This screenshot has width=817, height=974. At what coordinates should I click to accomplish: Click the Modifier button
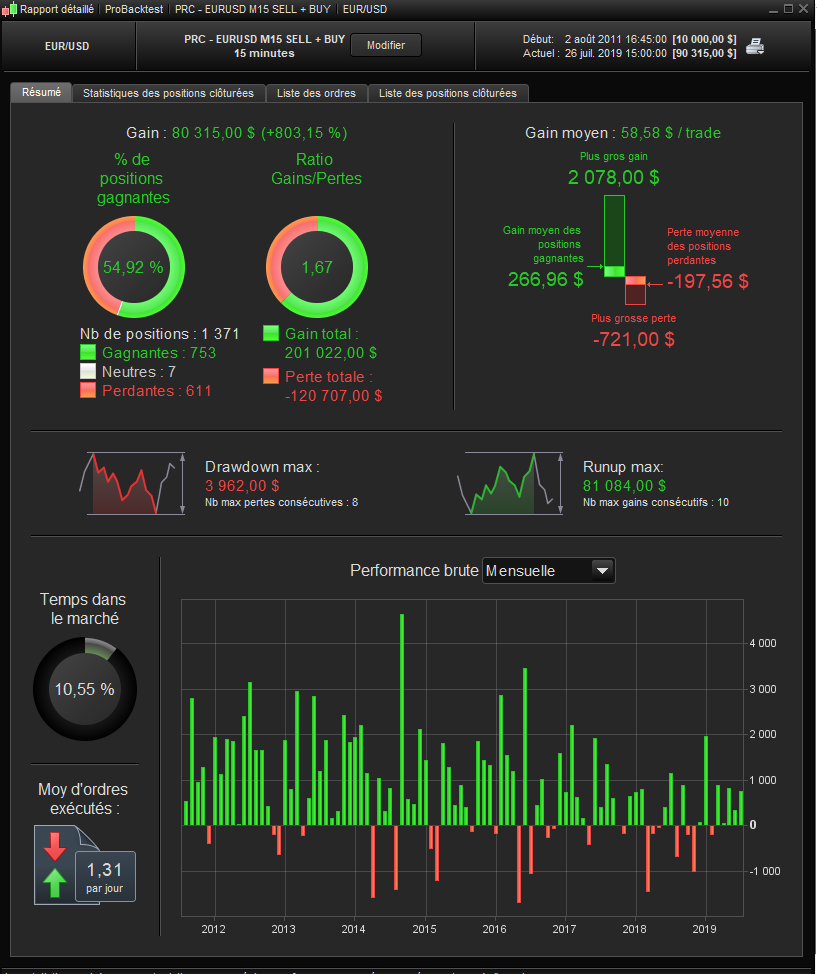[x=385, y=45]
